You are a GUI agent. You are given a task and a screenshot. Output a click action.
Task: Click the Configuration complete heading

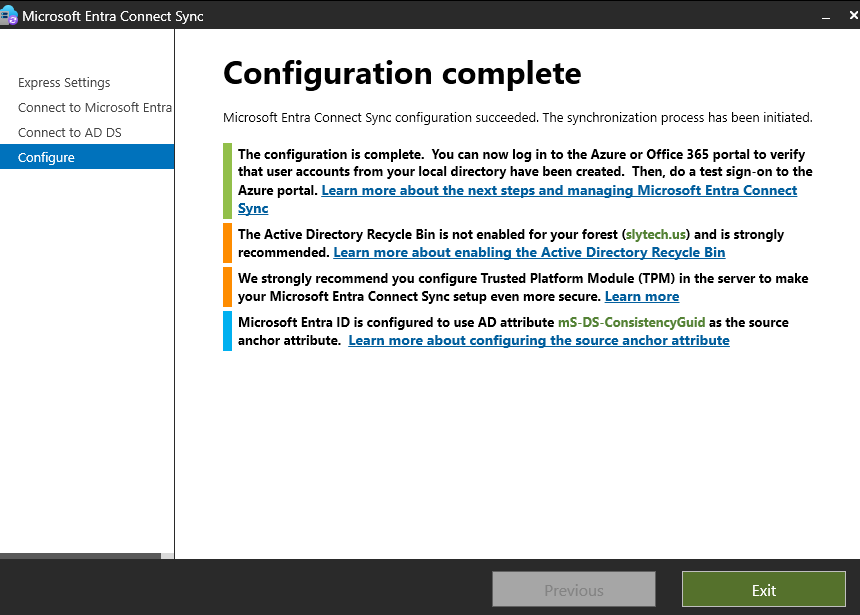coord(402,74)
